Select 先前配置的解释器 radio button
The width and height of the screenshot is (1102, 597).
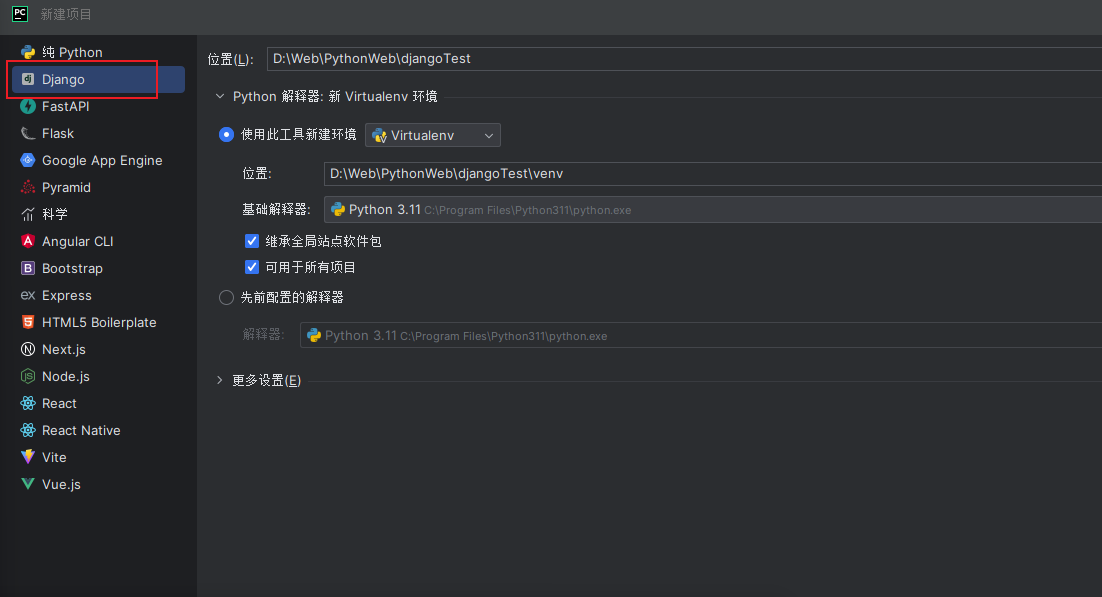(x=226, y=297)
